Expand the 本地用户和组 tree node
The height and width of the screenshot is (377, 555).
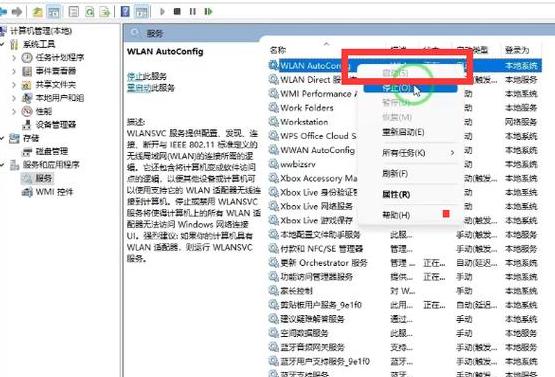(14, 98)
